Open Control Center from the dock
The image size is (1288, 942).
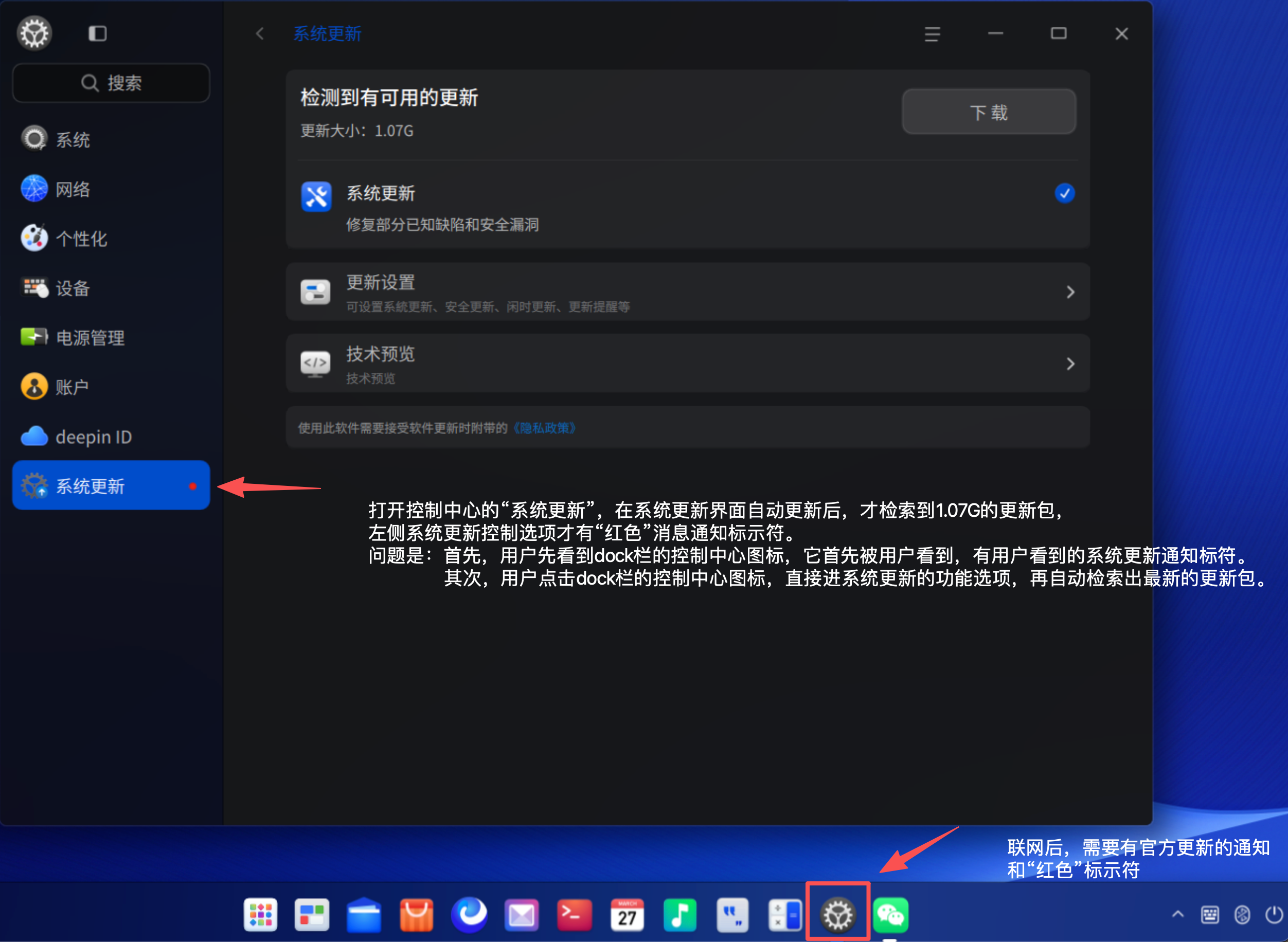coord(837,915)
